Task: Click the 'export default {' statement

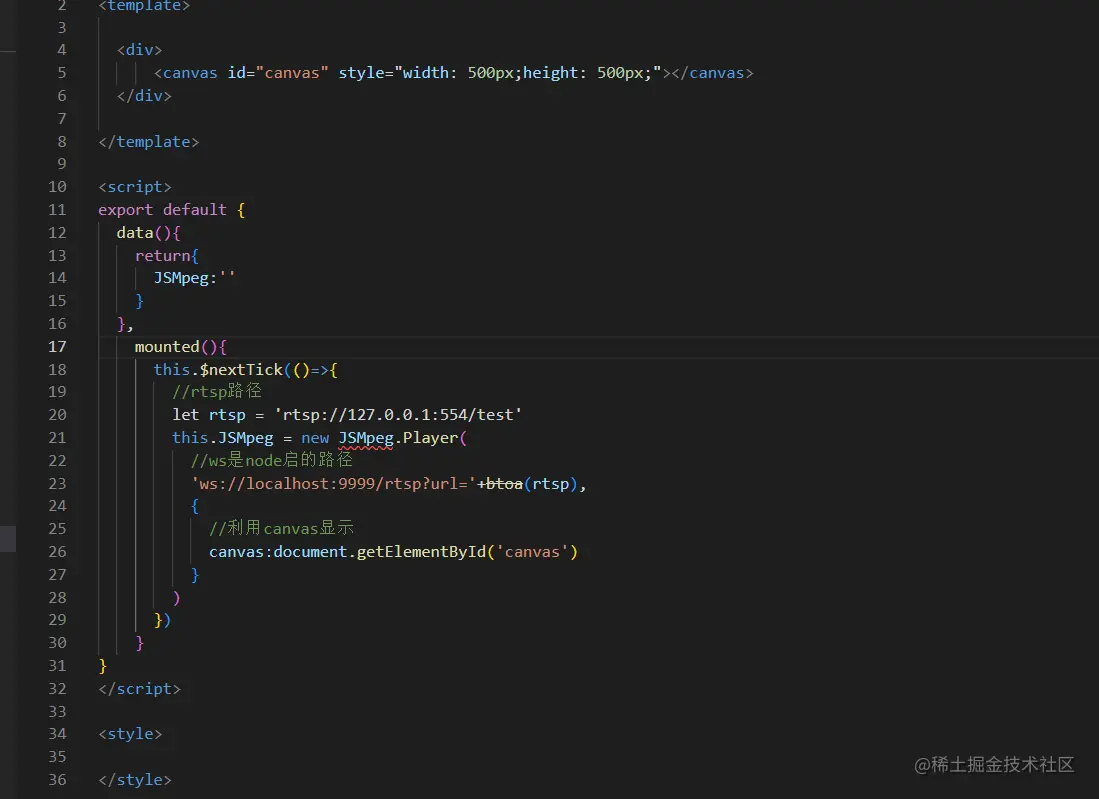Action: (x=172, y=210)
